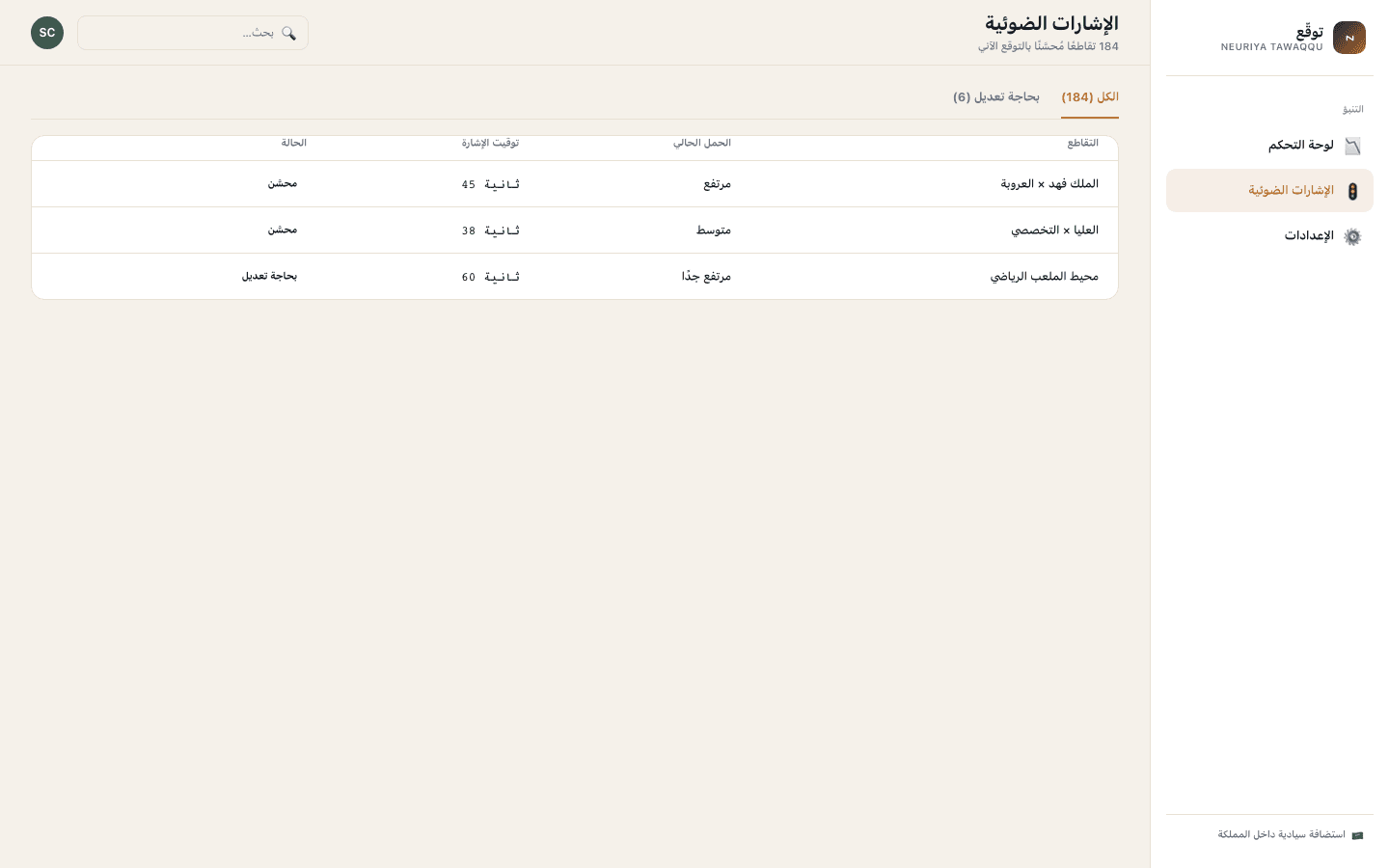1389x868 pixels.
Task: Open the dashboard chart icon in sidebar
Action: [1352, 146]
